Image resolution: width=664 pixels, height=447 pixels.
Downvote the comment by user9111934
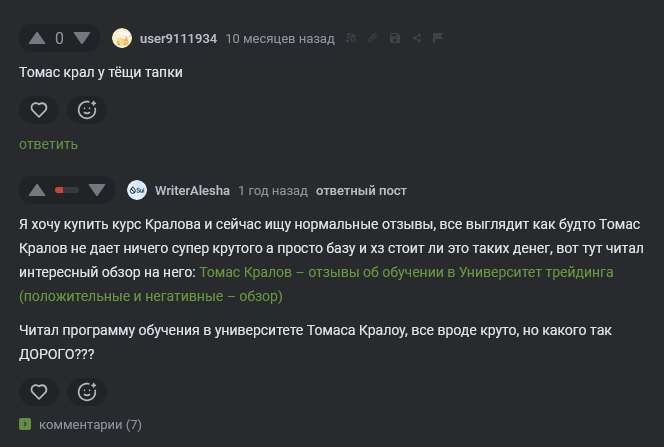pyautogui.click(x=83, y=39)
